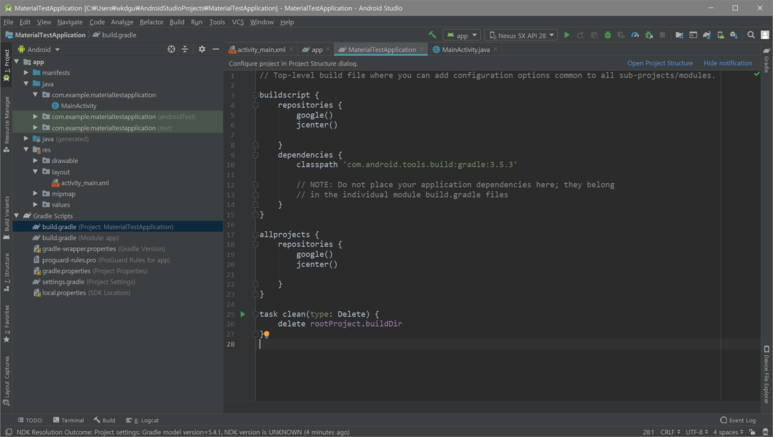The height and width of the screenshot is (437, 773).
Task: Expand the mipmap folder
Action: point(35,193)
